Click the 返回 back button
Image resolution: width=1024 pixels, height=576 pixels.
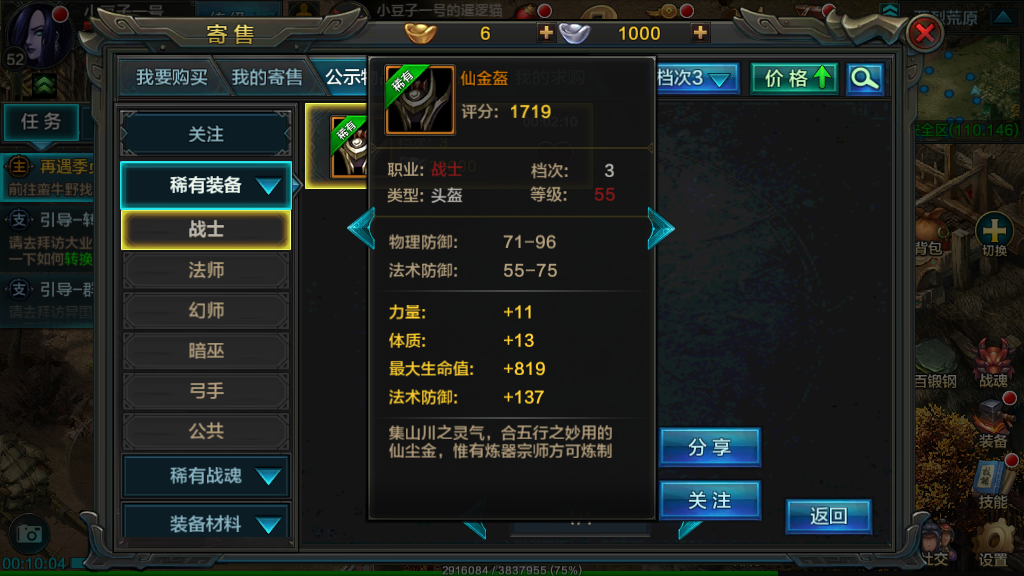pyautogui.click(x=828, y=517)
